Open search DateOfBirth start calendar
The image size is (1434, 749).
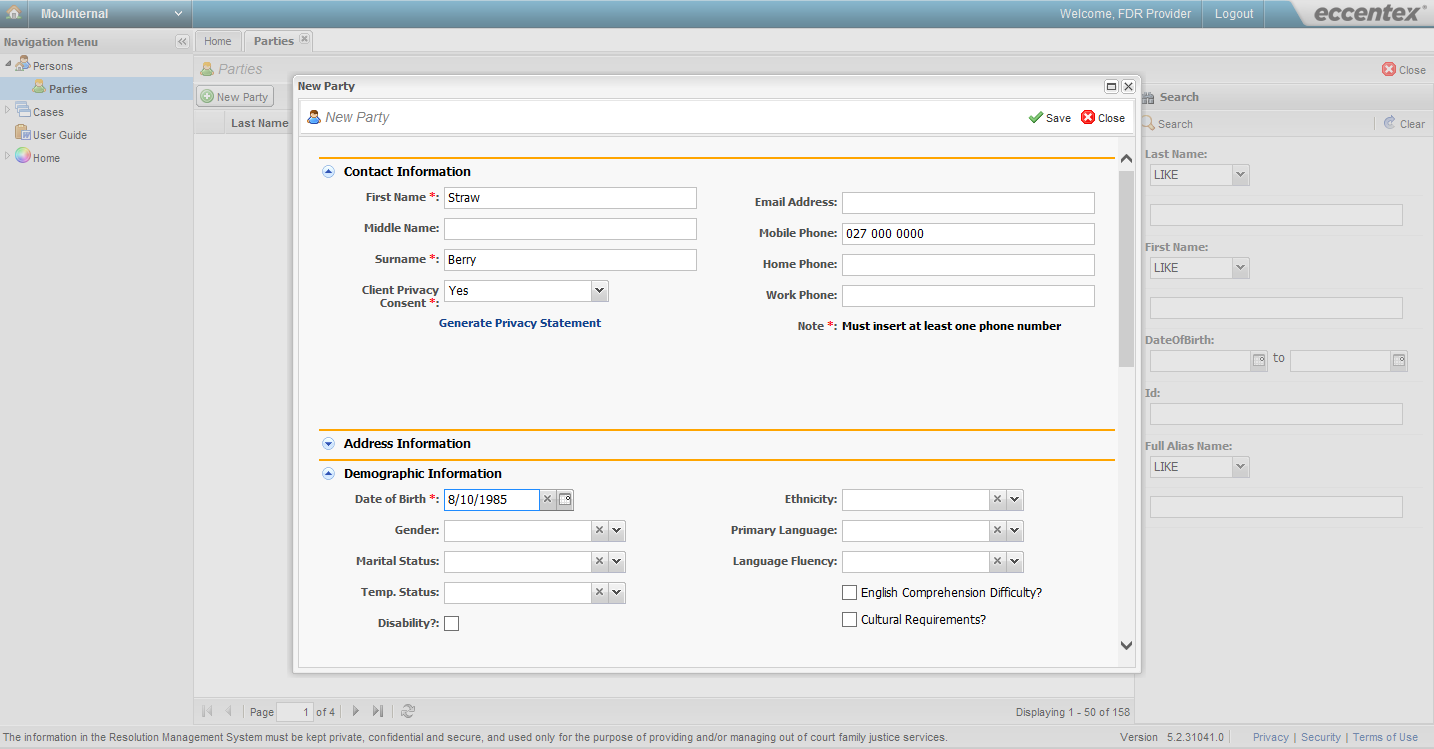click(x=1259, y=361)
